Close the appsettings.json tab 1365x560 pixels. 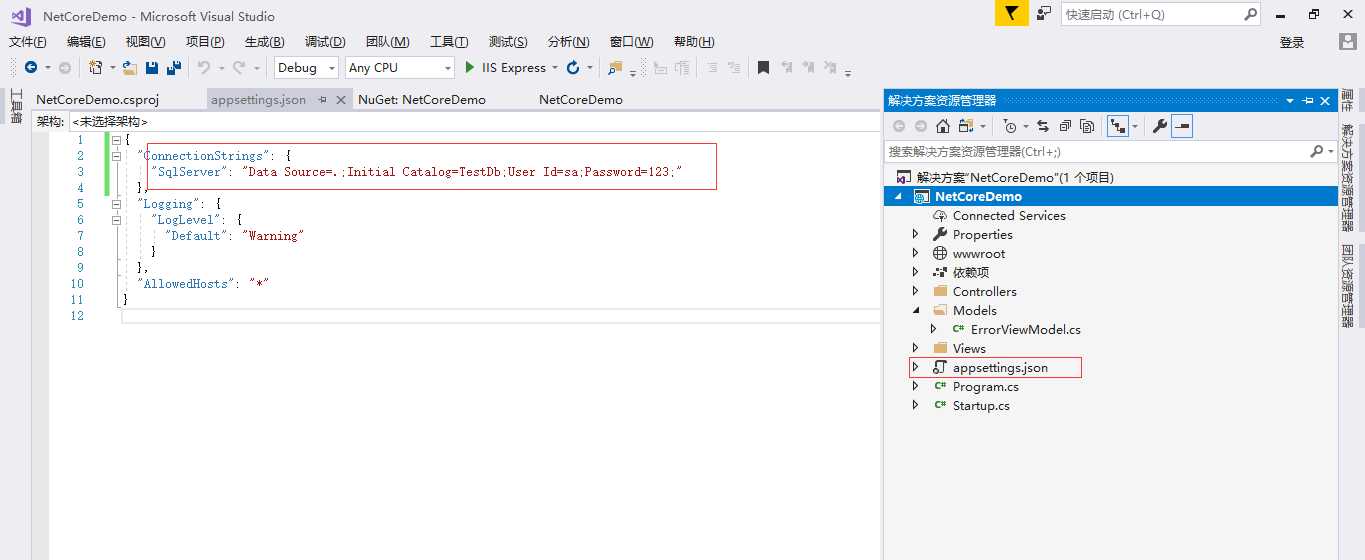click(340, 100)
